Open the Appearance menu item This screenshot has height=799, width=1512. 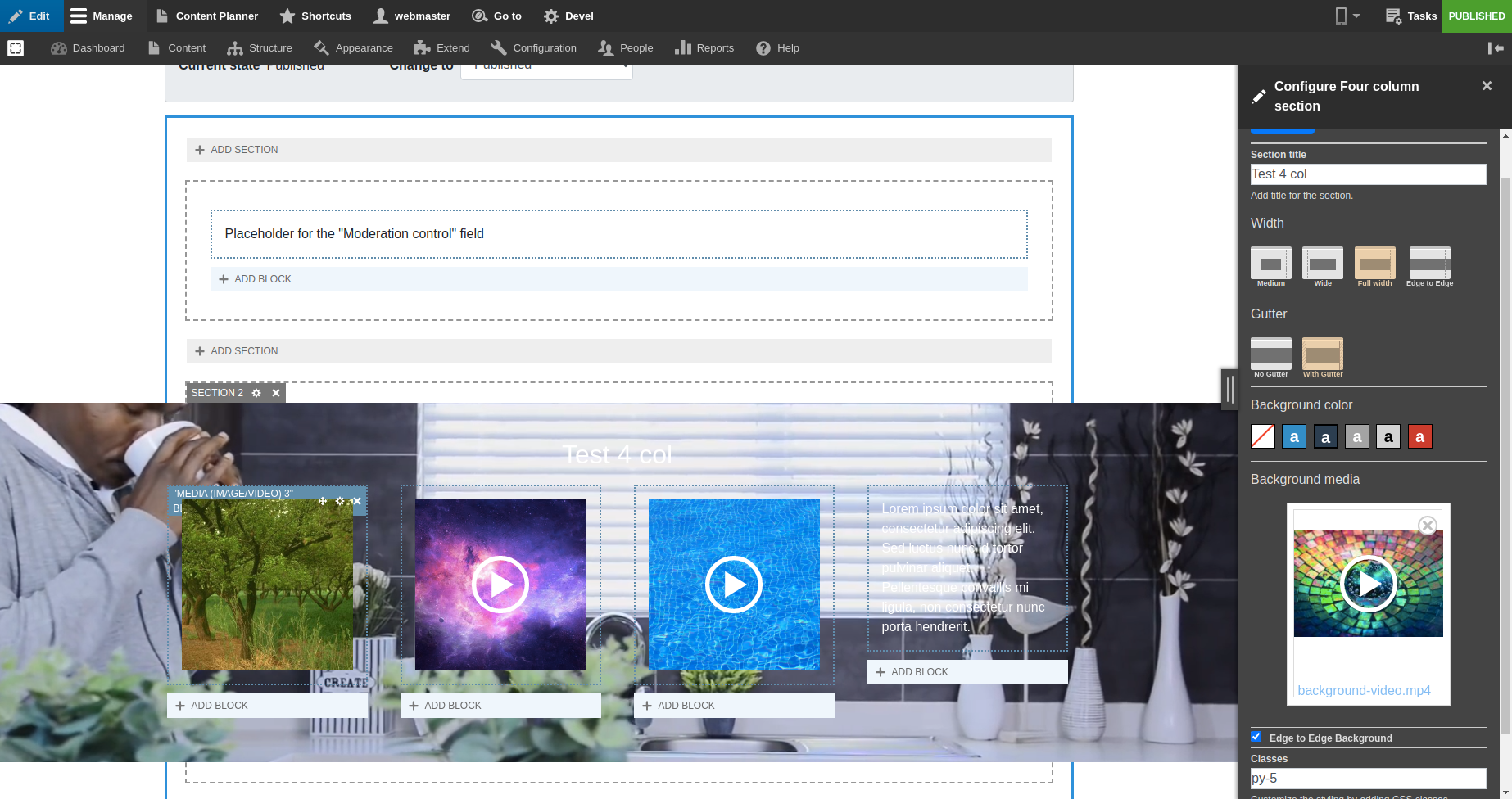pyautogui.click(x=353, y=48)
